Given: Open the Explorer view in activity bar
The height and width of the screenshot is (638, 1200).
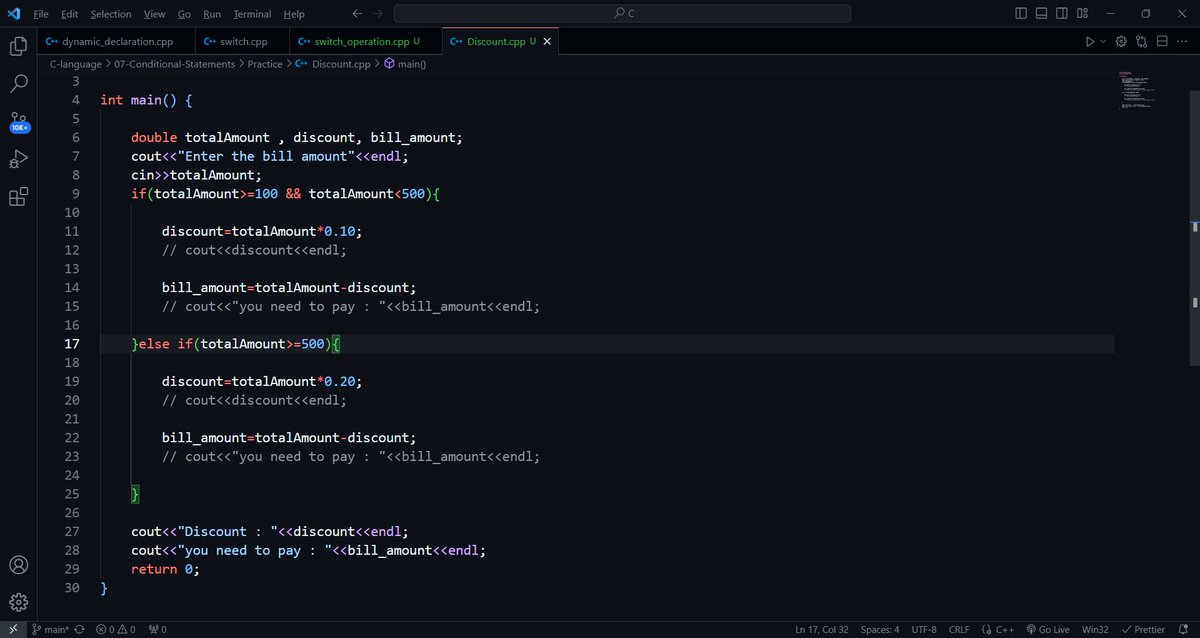Looking at the screenshot, I should point(18,46).
